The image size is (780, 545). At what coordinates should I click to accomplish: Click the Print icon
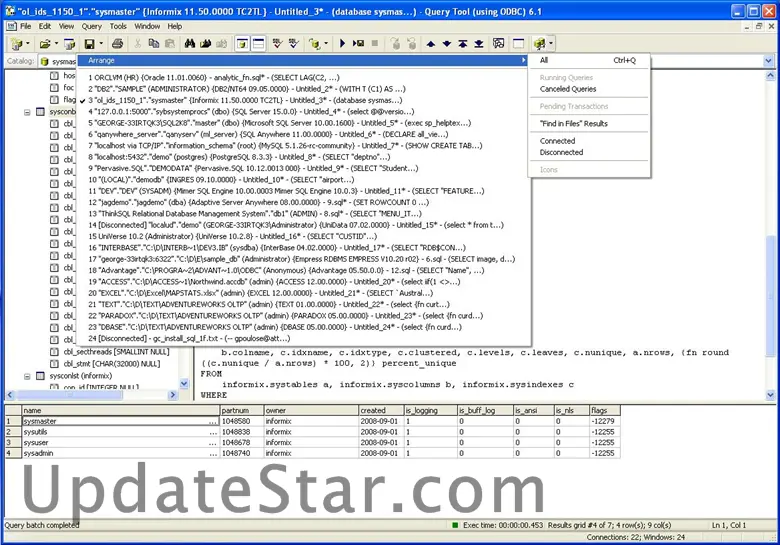(117, 44)
